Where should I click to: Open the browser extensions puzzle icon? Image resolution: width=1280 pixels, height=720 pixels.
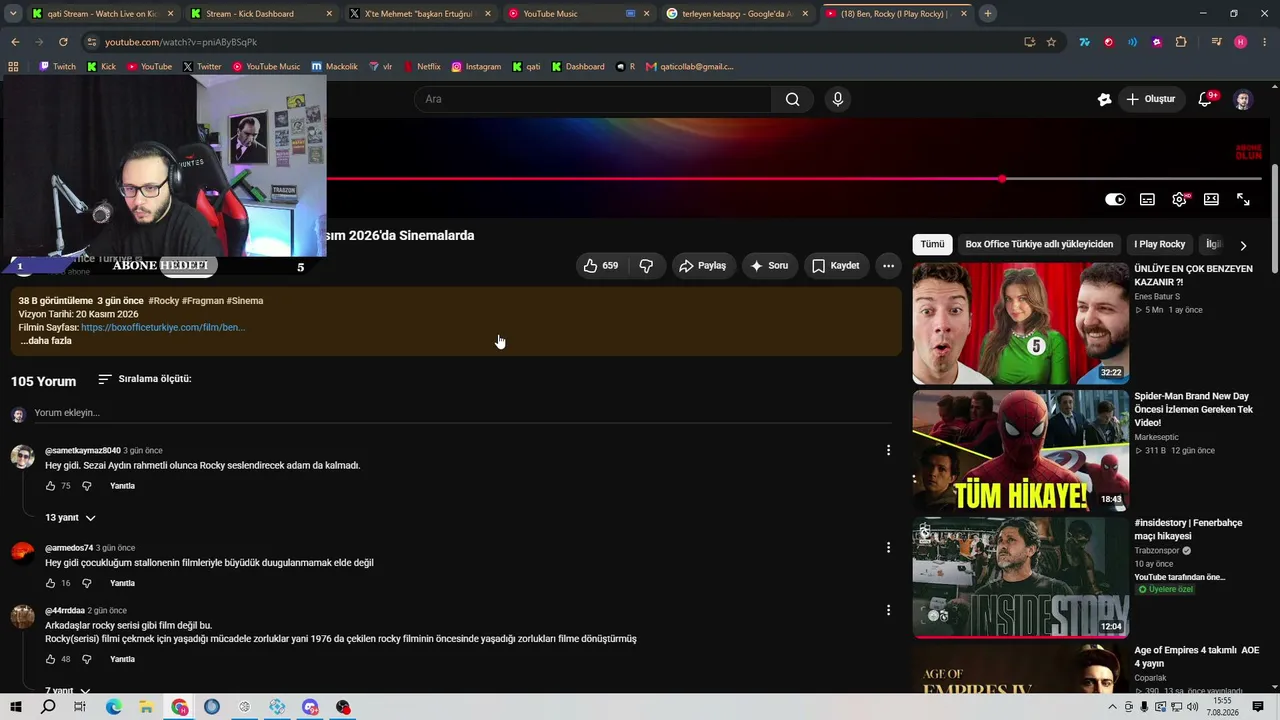(x=1181, y=42)
